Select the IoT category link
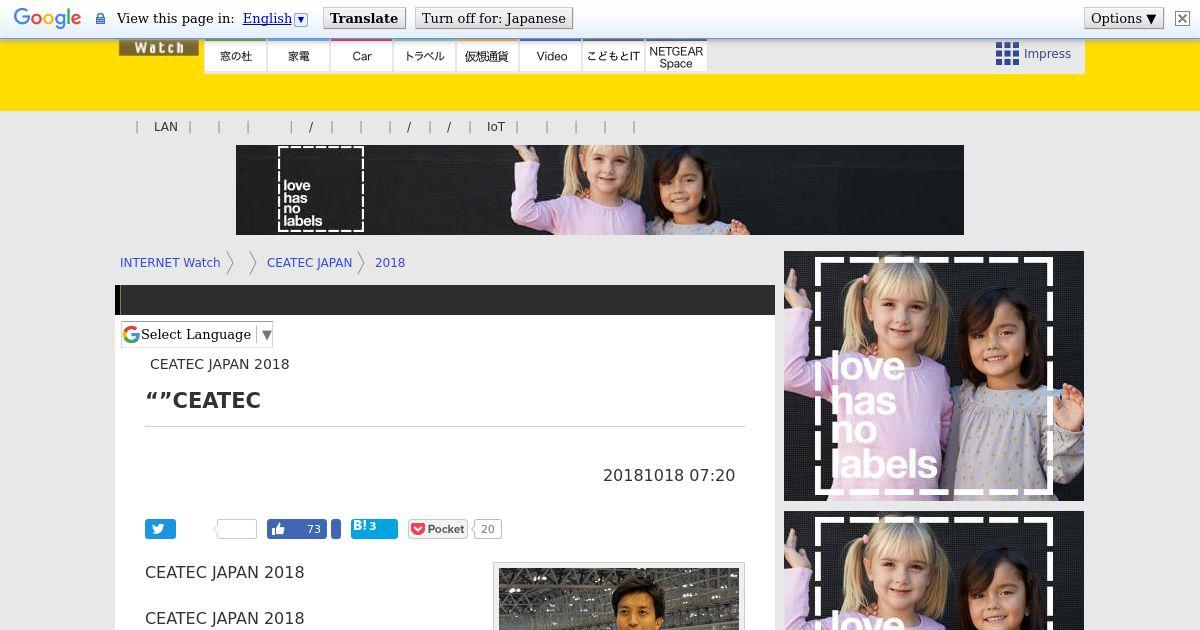Viewport: 1200px width, 630px height. (496, 127)
